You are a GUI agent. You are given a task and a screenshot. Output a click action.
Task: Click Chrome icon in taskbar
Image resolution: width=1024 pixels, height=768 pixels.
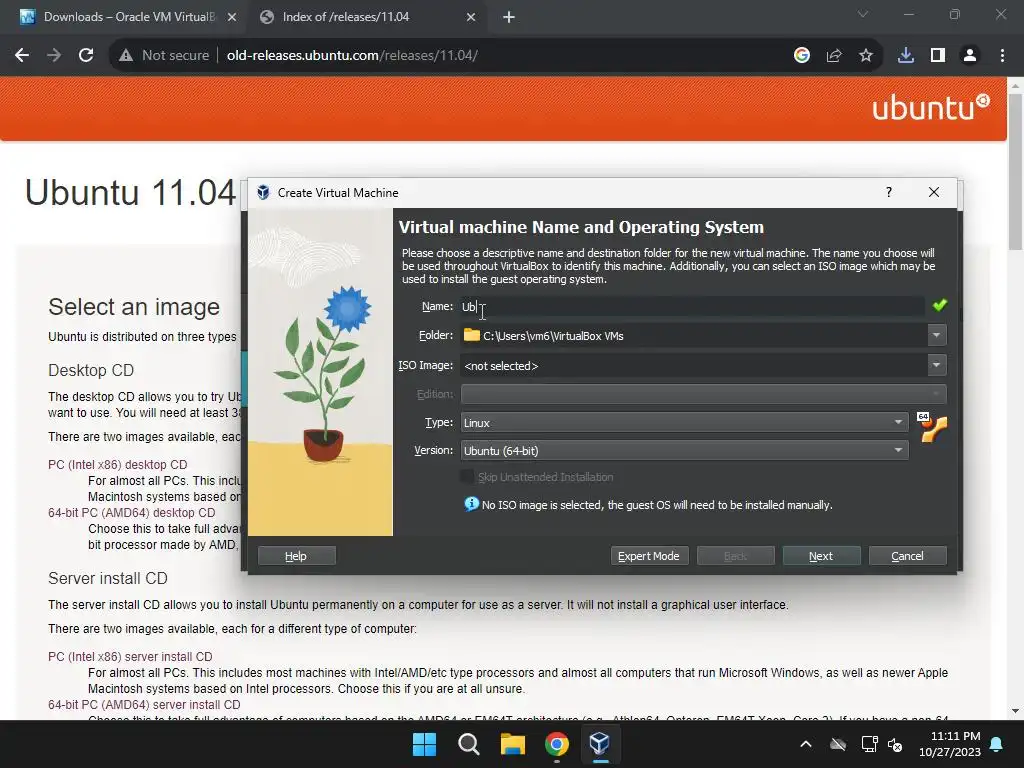click(556, 744)
